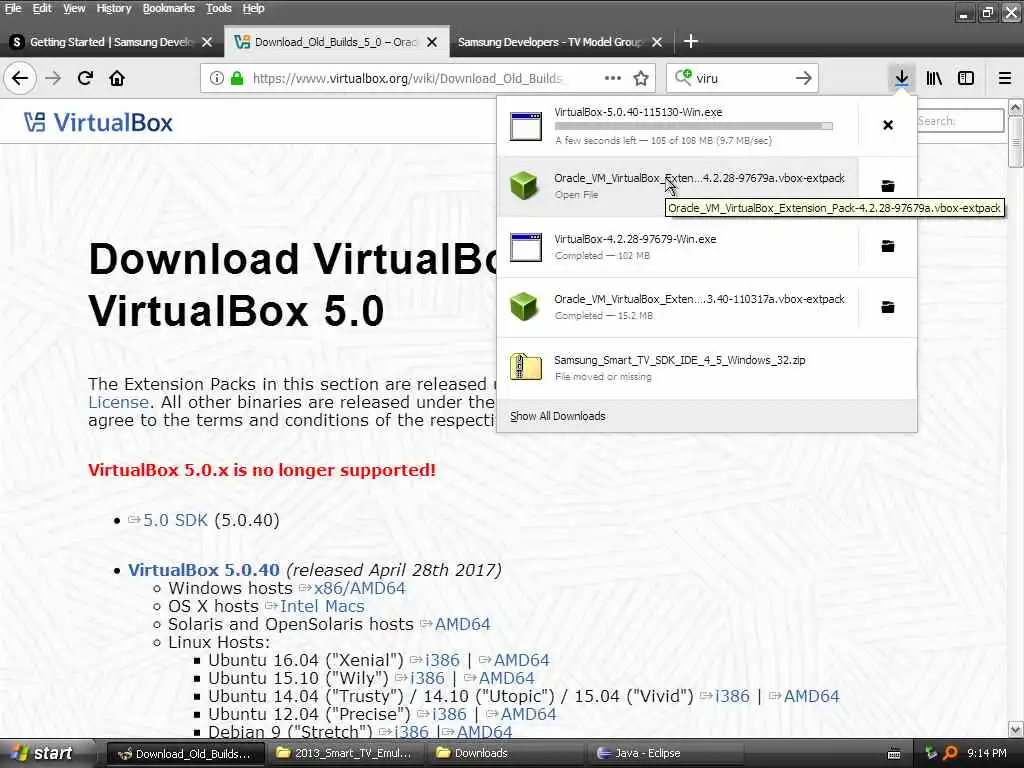This screenshot has height=768, width=1024.
Task: Toggle the downloads panel arrow button
Action: (x=901, y=78)
